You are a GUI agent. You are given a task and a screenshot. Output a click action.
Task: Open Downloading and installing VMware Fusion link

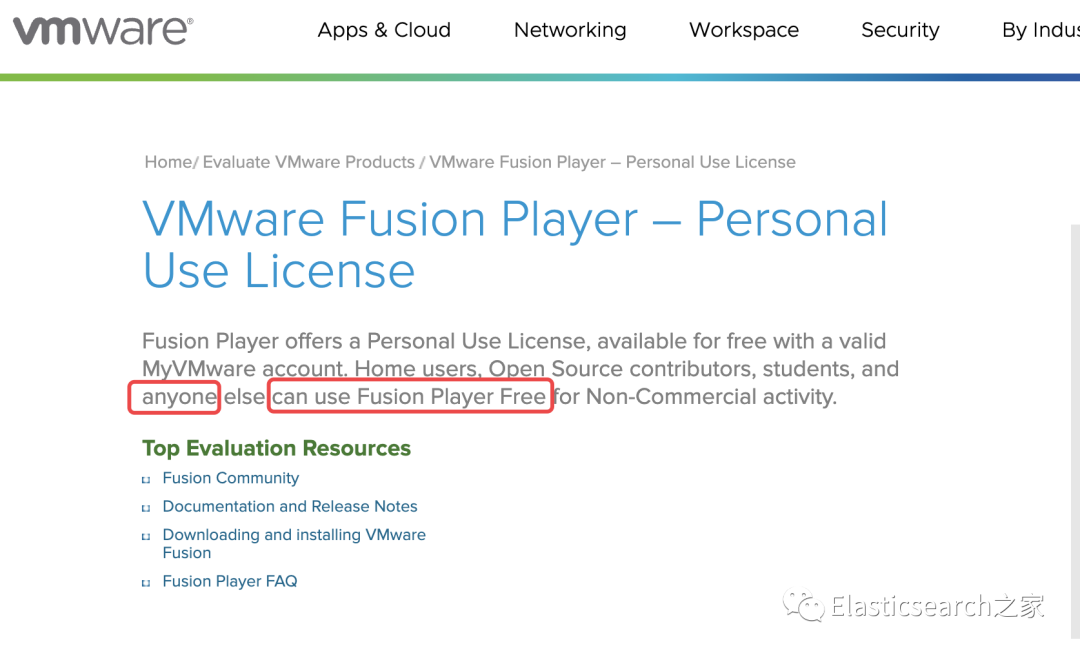coord(294,535)
